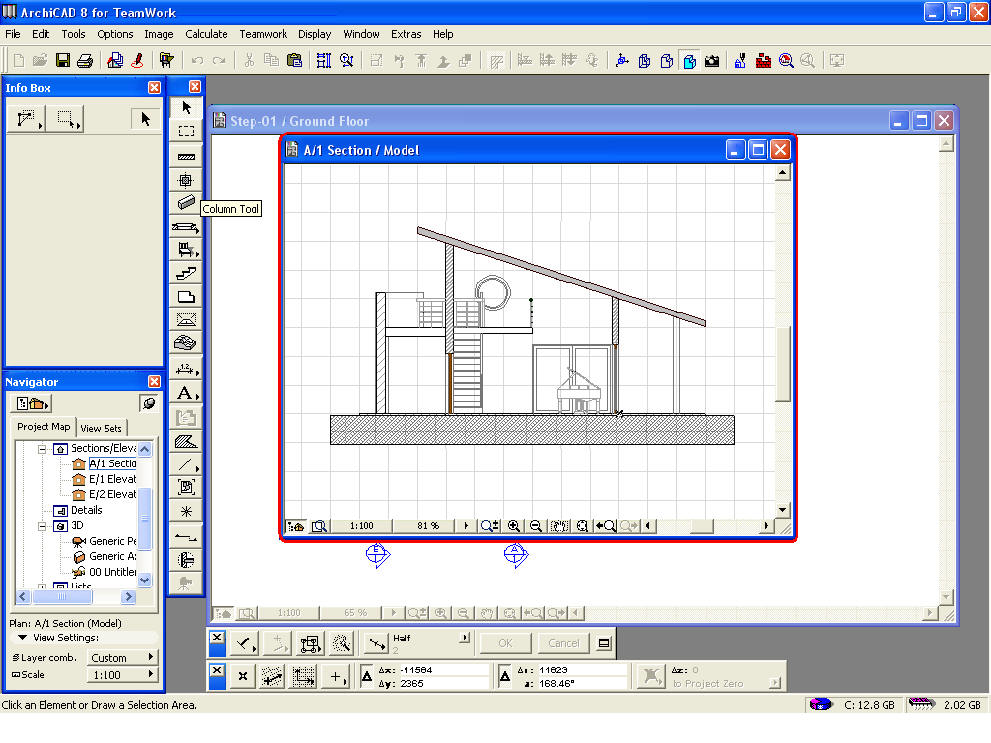Viewport: 991px width, 743px height.
Task: Click the Navigator project chooser icon
Action: [32, 404]
